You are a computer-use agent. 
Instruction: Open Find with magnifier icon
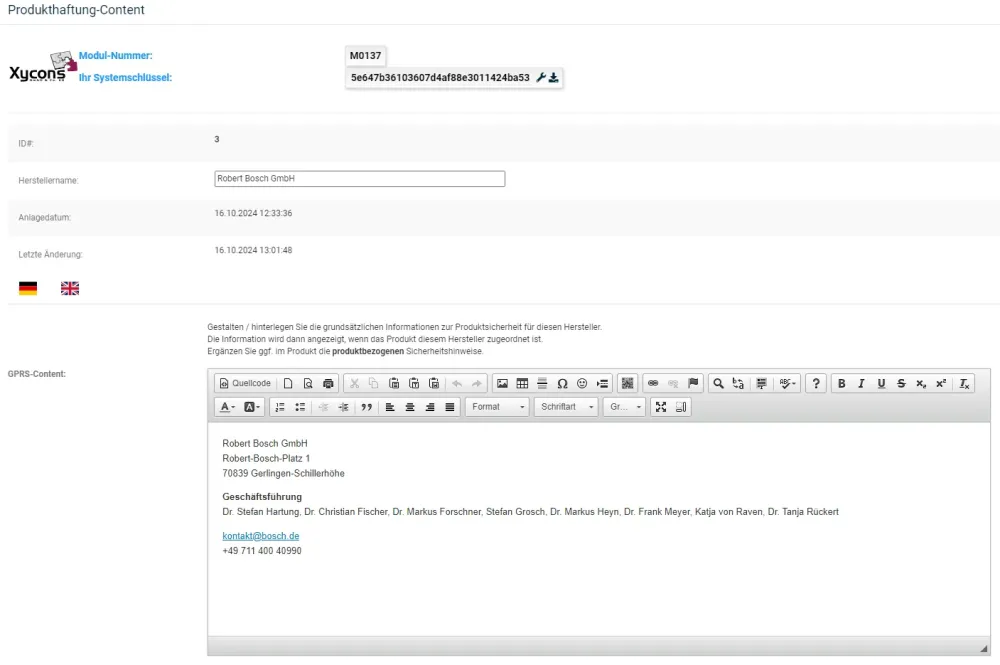coord(718,383)
